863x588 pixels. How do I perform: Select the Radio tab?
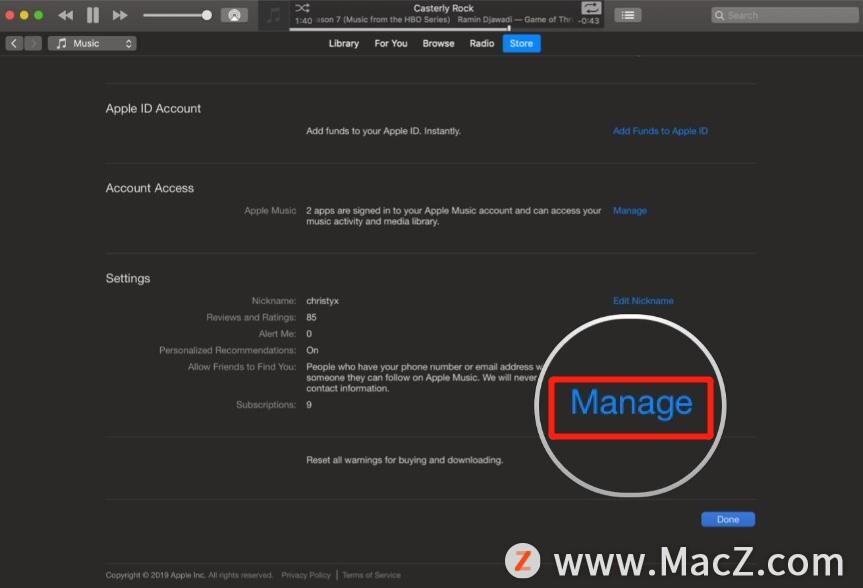[x=482, y=43]
